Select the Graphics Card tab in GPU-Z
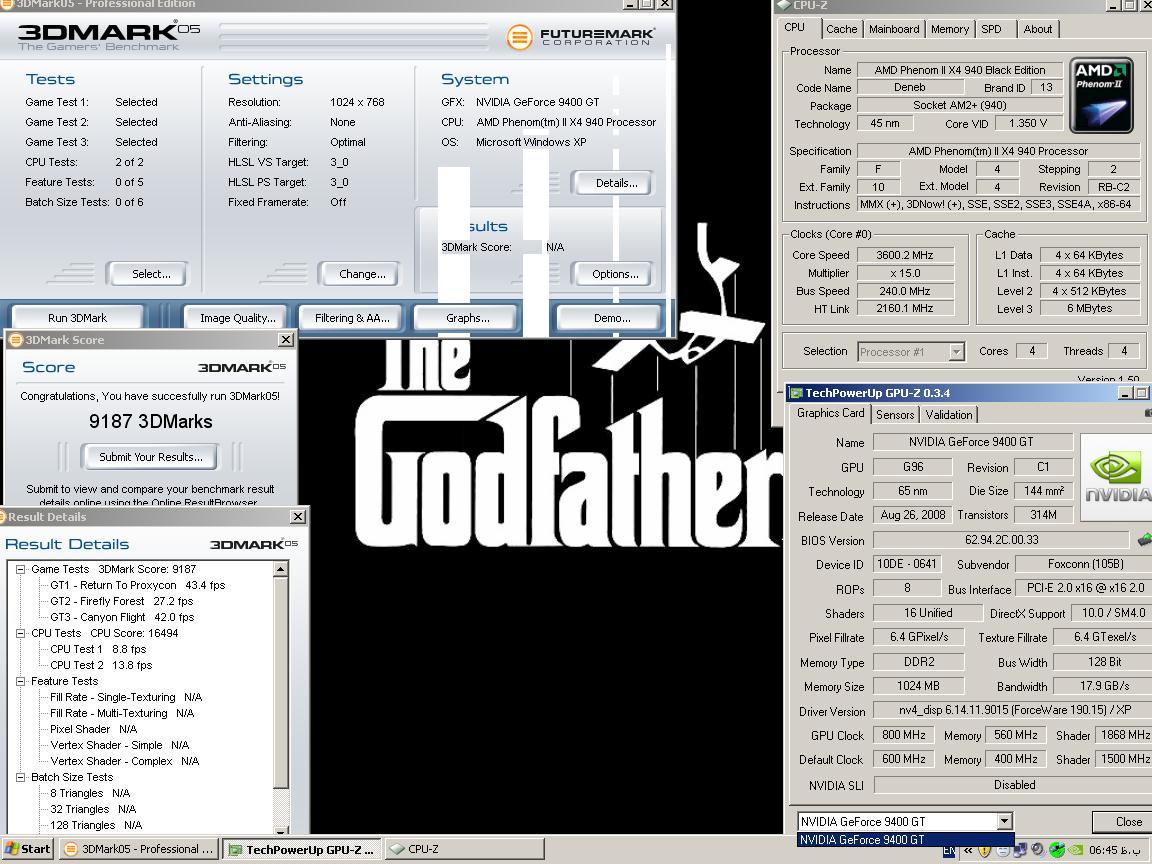The image size is (1152, 864). click(x=830, y=413)
